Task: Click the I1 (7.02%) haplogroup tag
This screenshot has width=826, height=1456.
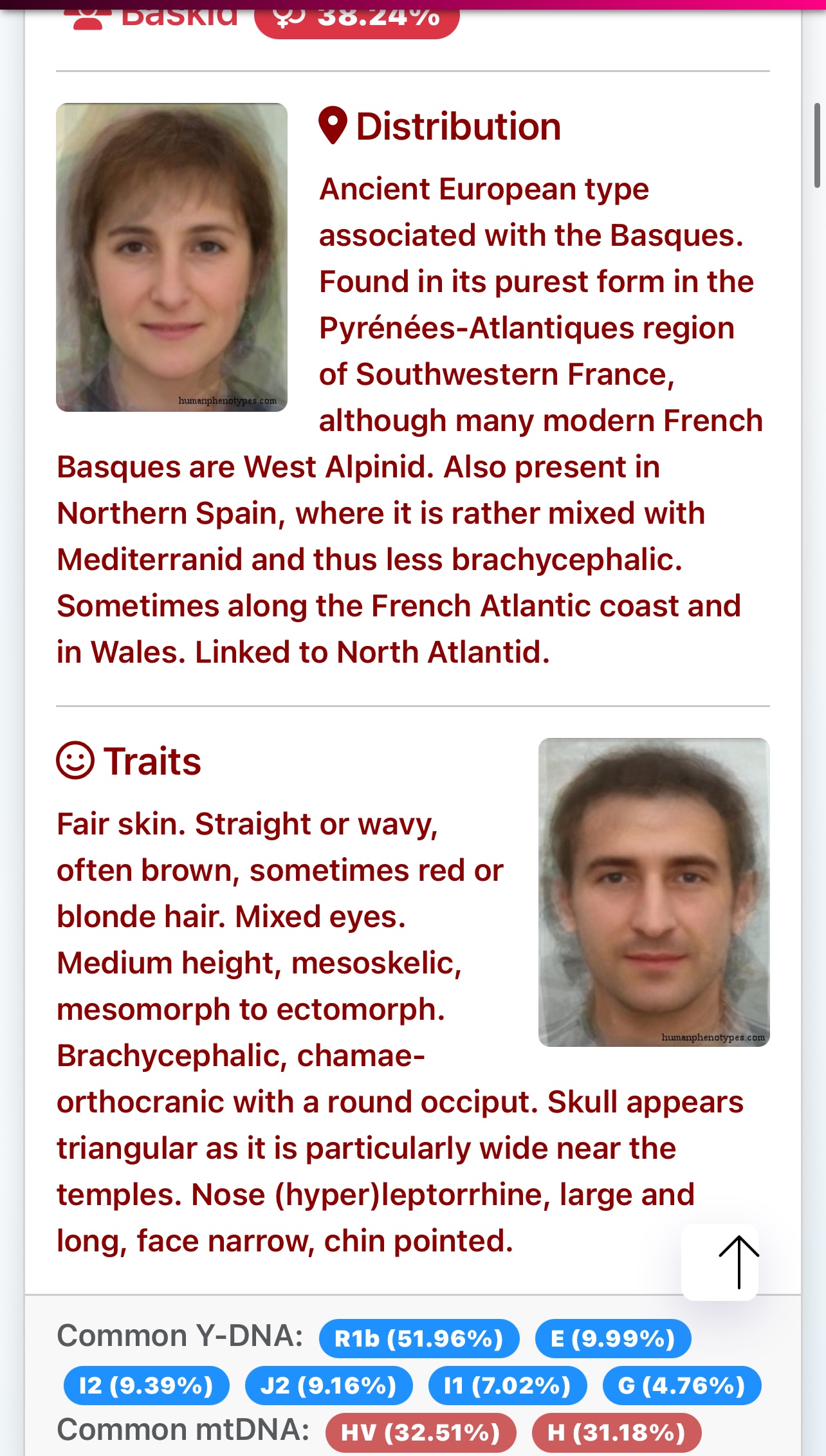Action: tap(508, 1385)
